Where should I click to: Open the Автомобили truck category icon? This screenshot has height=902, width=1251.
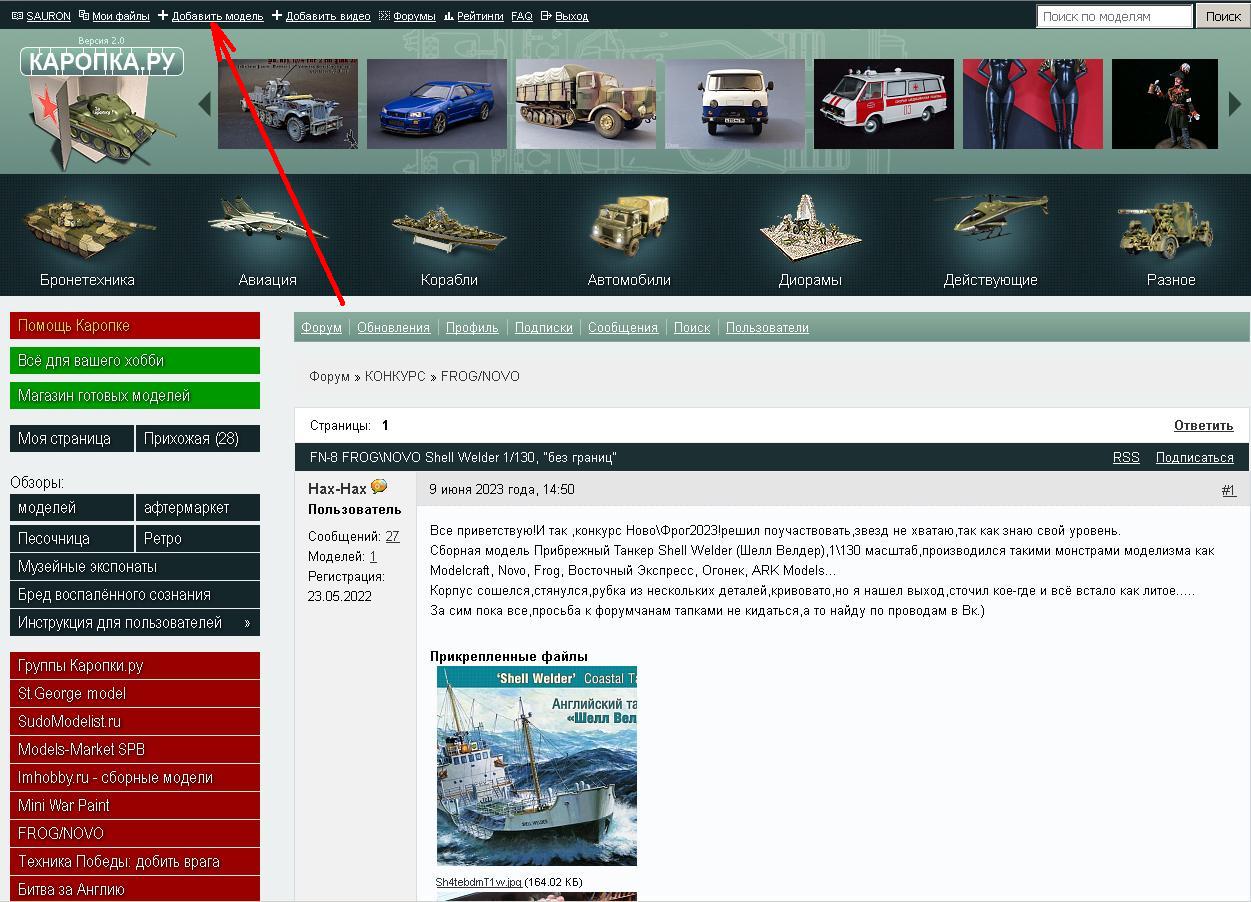tap(629, 227)
